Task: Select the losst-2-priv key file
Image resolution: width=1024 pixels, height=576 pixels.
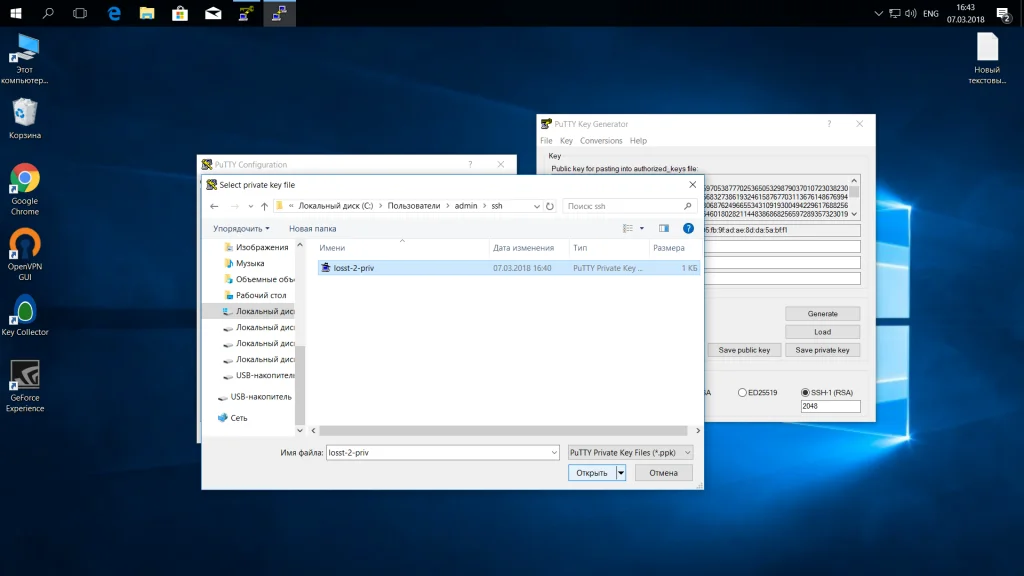Action: pos(353,268)
